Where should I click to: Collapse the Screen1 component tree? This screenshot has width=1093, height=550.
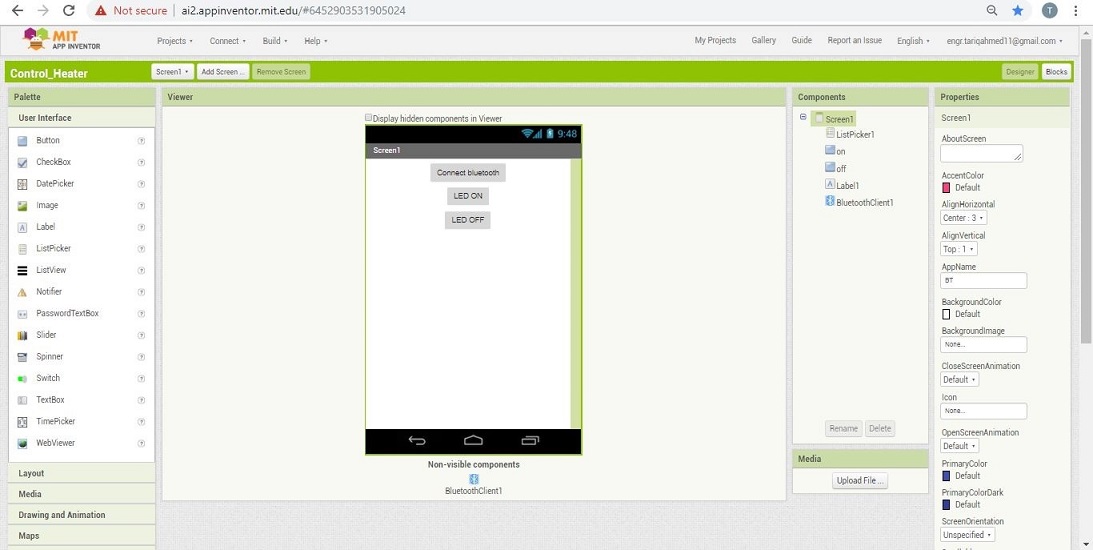point(803,117)
